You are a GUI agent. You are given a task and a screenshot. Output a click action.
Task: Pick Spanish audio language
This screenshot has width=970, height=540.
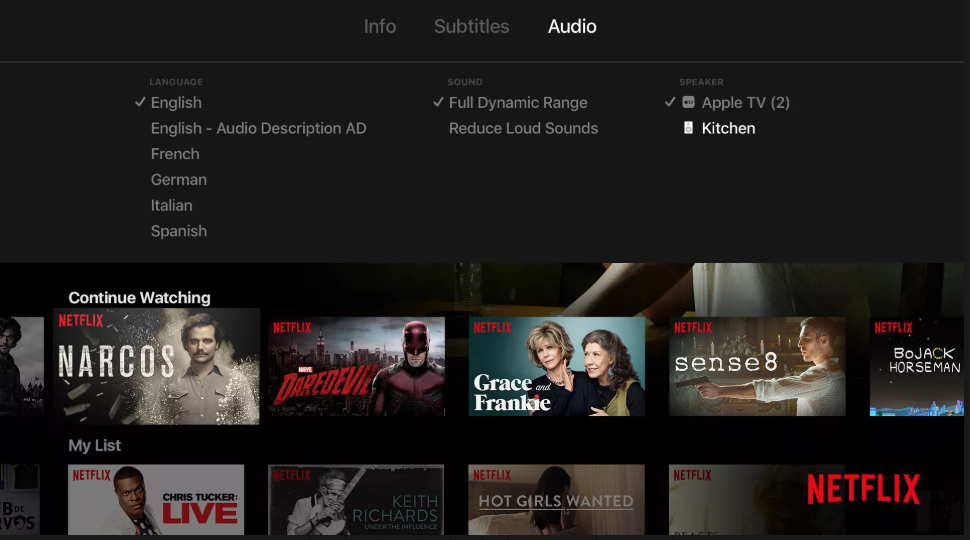tap(179, 231)
